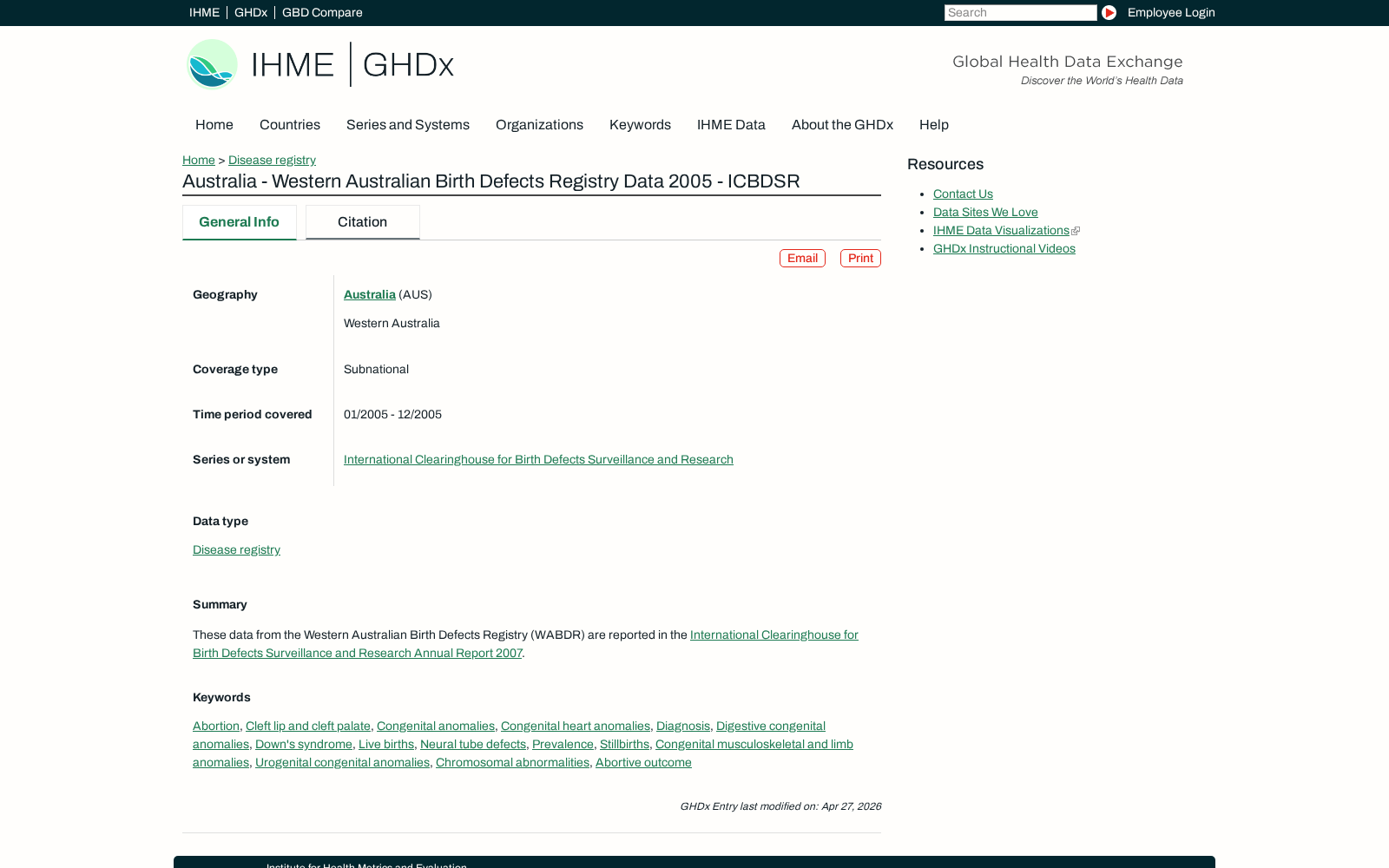Go to Home in main navigation
The image size is (1389, 868).
pyautogui.click(x=214, y=125)
